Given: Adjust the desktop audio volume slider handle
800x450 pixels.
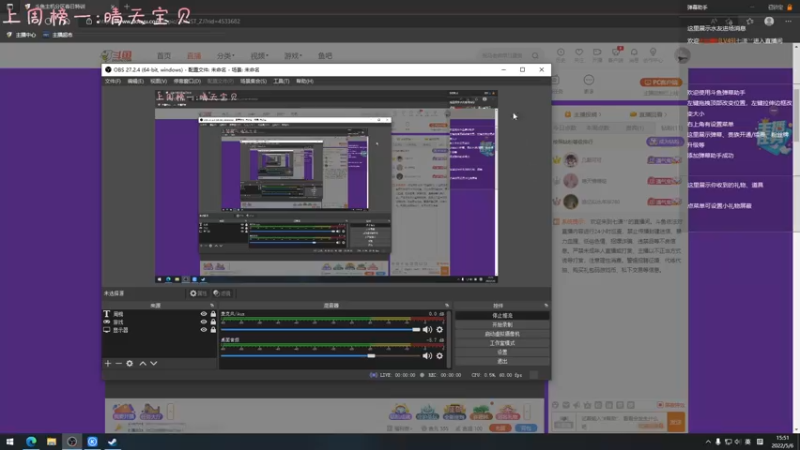Looking at the screenshot, I should [x=371, y=356].
